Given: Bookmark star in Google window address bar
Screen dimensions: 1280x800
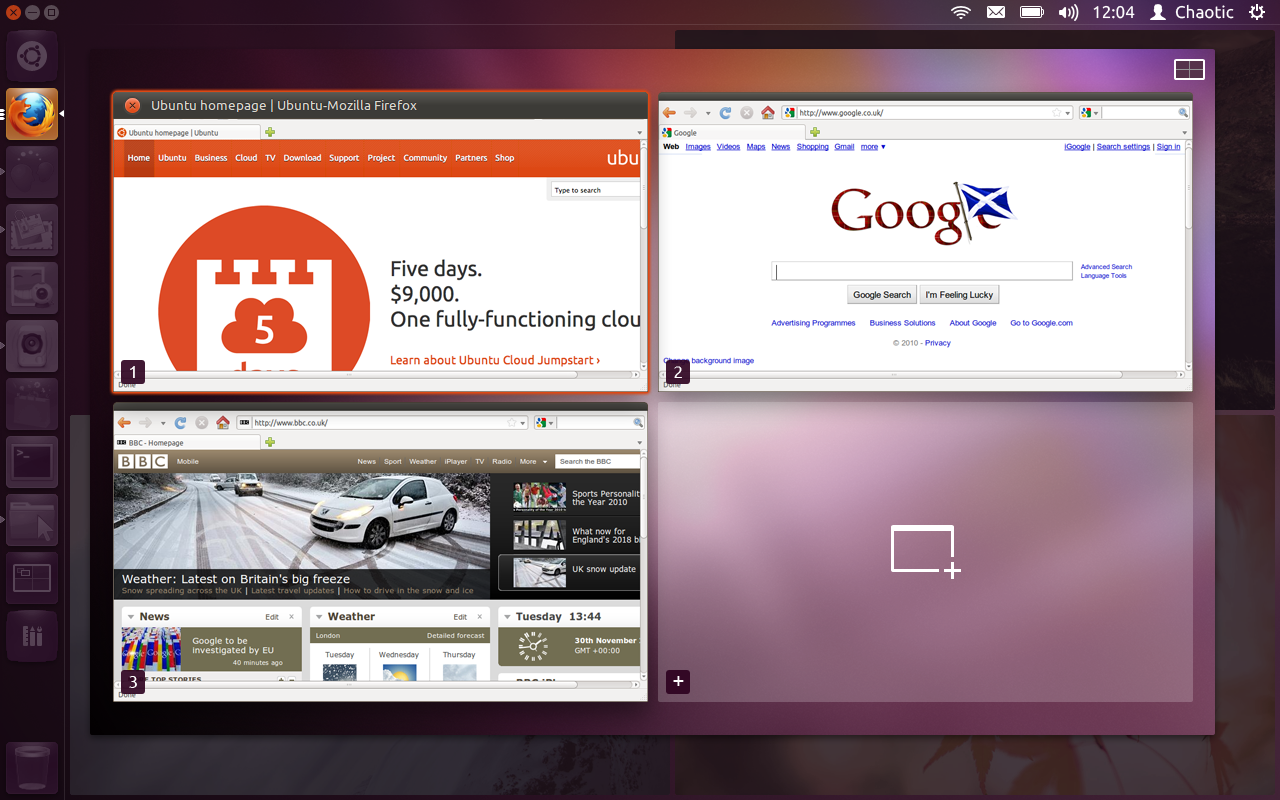Looking at the screenshot, I should [x=1057, y=113].
